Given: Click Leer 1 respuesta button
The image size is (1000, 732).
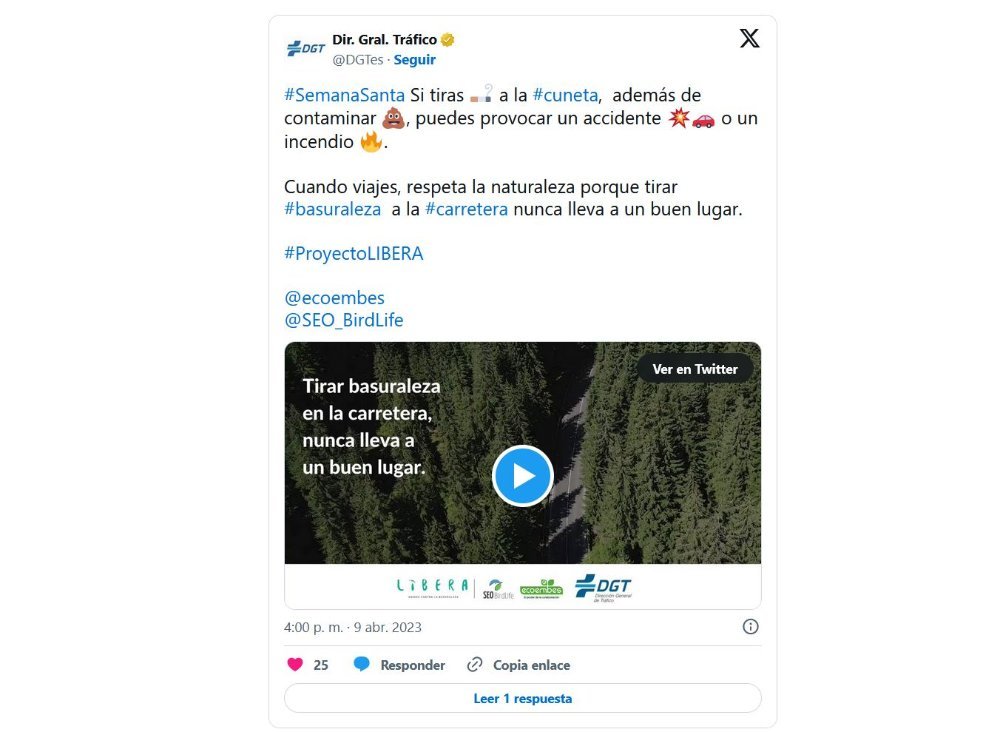Looking at the screenshot, I should pos(522,699).
